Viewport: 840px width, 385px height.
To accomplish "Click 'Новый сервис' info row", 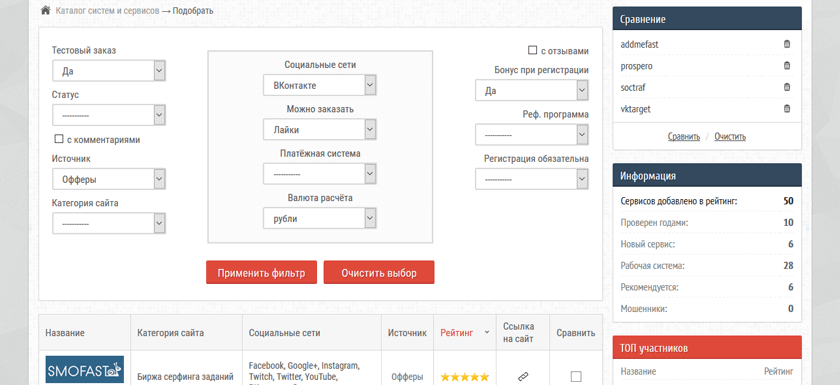I will pos(707,244).
